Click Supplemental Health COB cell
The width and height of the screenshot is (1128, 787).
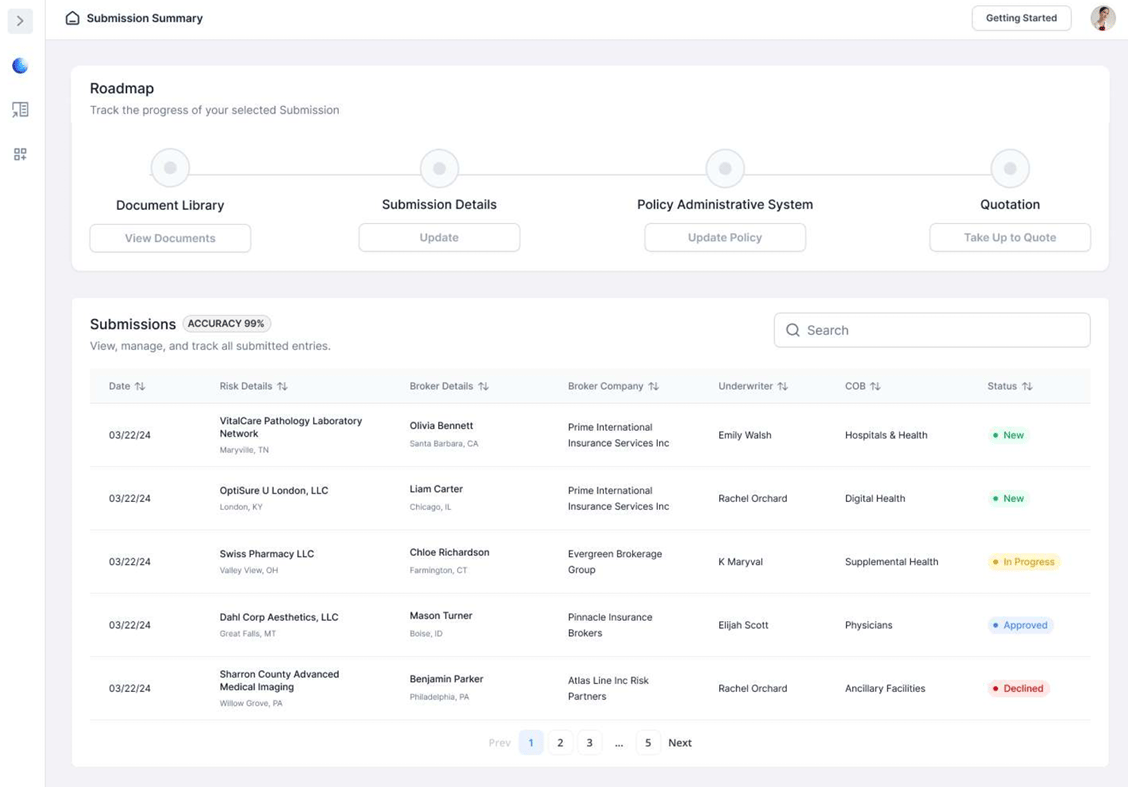[891, 562]
